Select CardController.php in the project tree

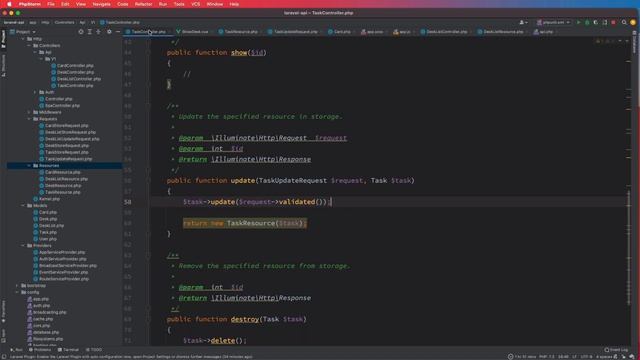pos(75,65)
